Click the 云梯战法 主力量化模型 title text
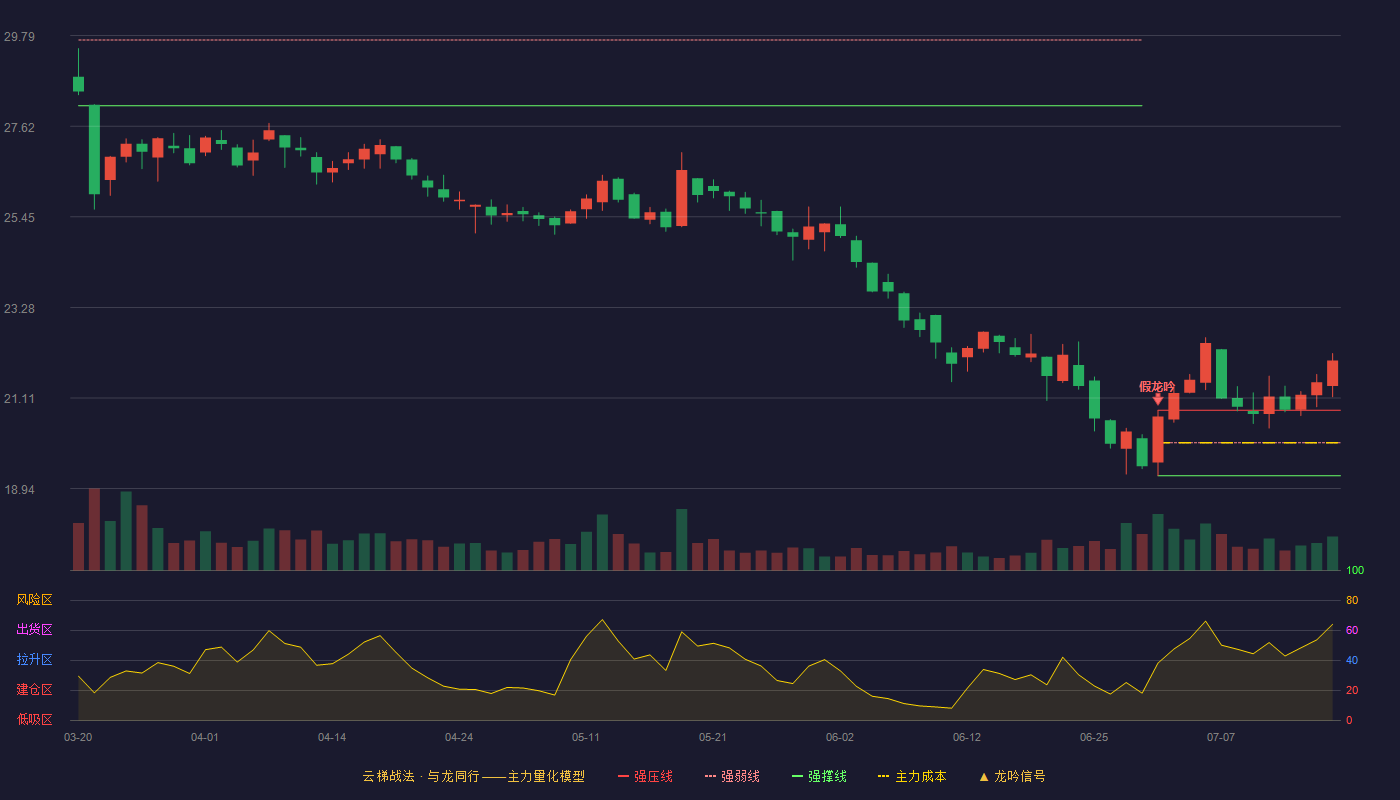This screenshot has height=800, width=1400. click(474, 777)
